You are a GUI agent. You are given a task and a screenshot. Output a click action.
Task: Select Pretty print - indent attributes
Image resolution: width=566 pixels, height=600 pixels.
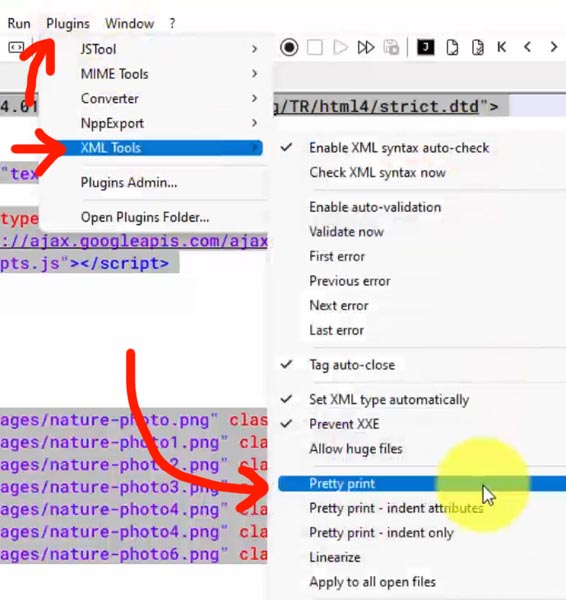pyautogui.click(x=396, y=508)
